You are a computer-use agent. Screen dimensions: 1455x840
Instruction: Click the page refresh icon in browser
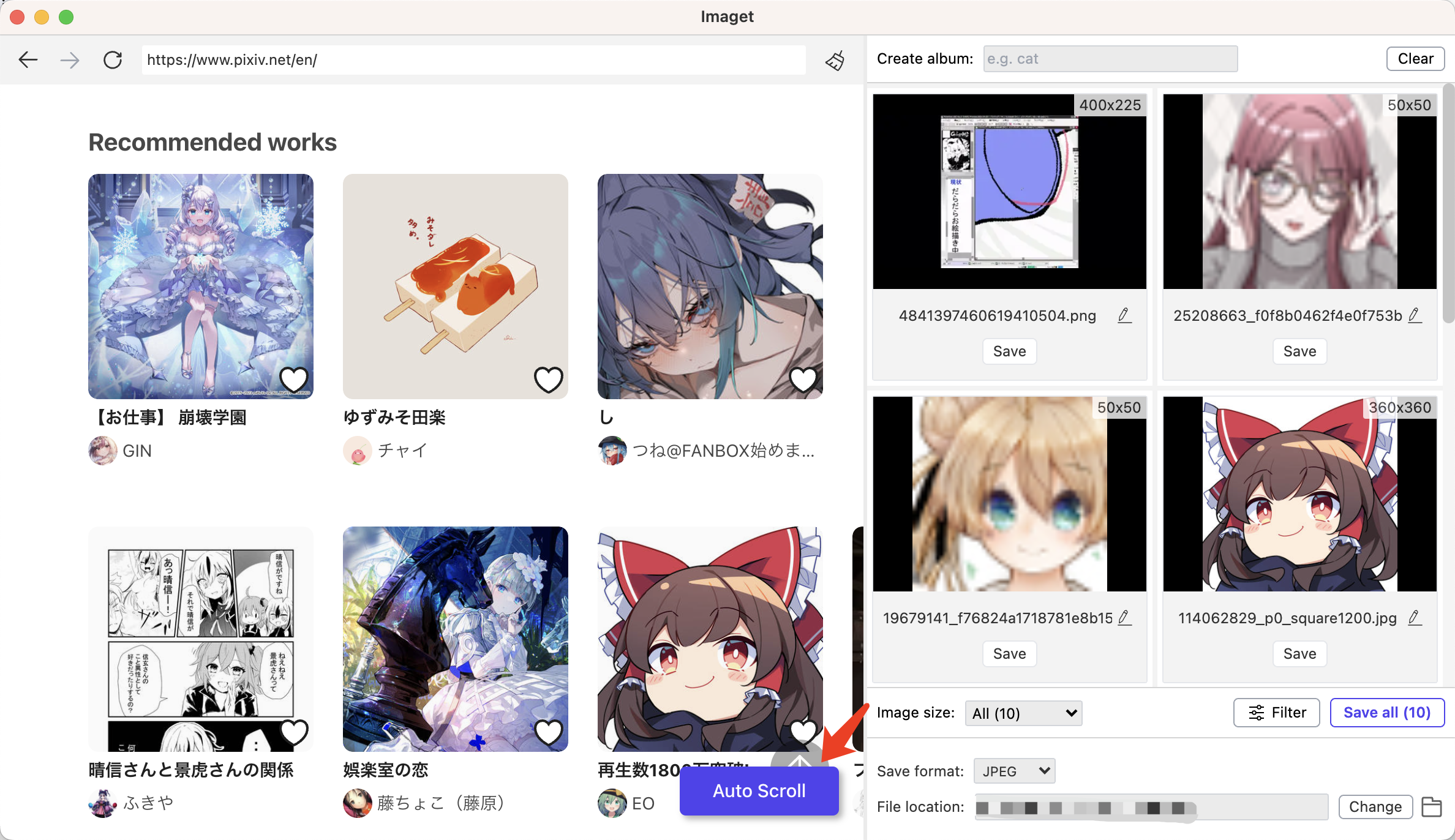pyautogui.click(x=112, y=59)
